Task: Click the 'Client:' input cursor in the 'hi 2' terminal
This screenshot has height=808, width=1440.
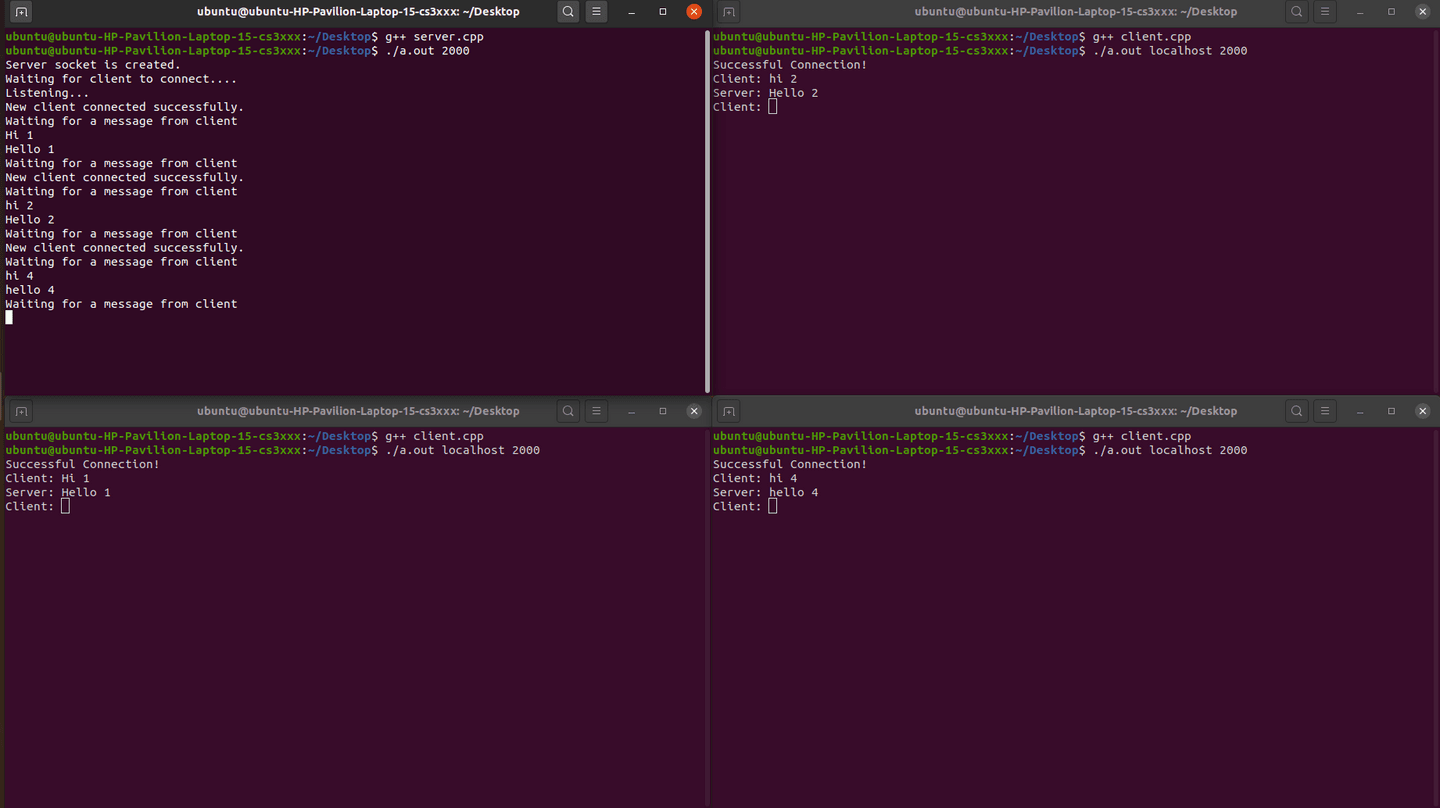Action: coord(773,107)
